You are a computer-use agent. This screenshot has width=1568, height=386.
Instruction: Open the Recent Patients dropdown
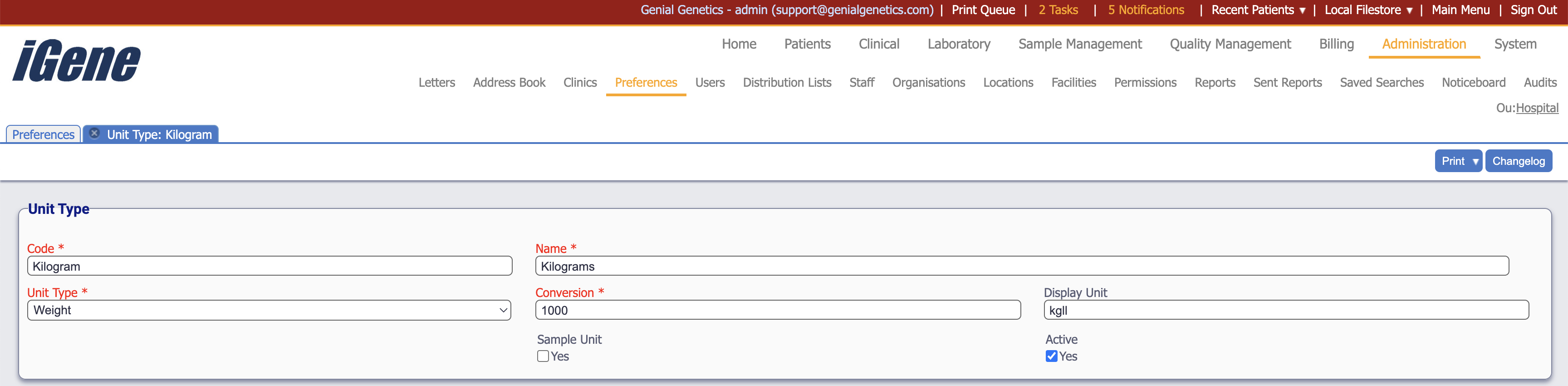tap(1258, 10)
